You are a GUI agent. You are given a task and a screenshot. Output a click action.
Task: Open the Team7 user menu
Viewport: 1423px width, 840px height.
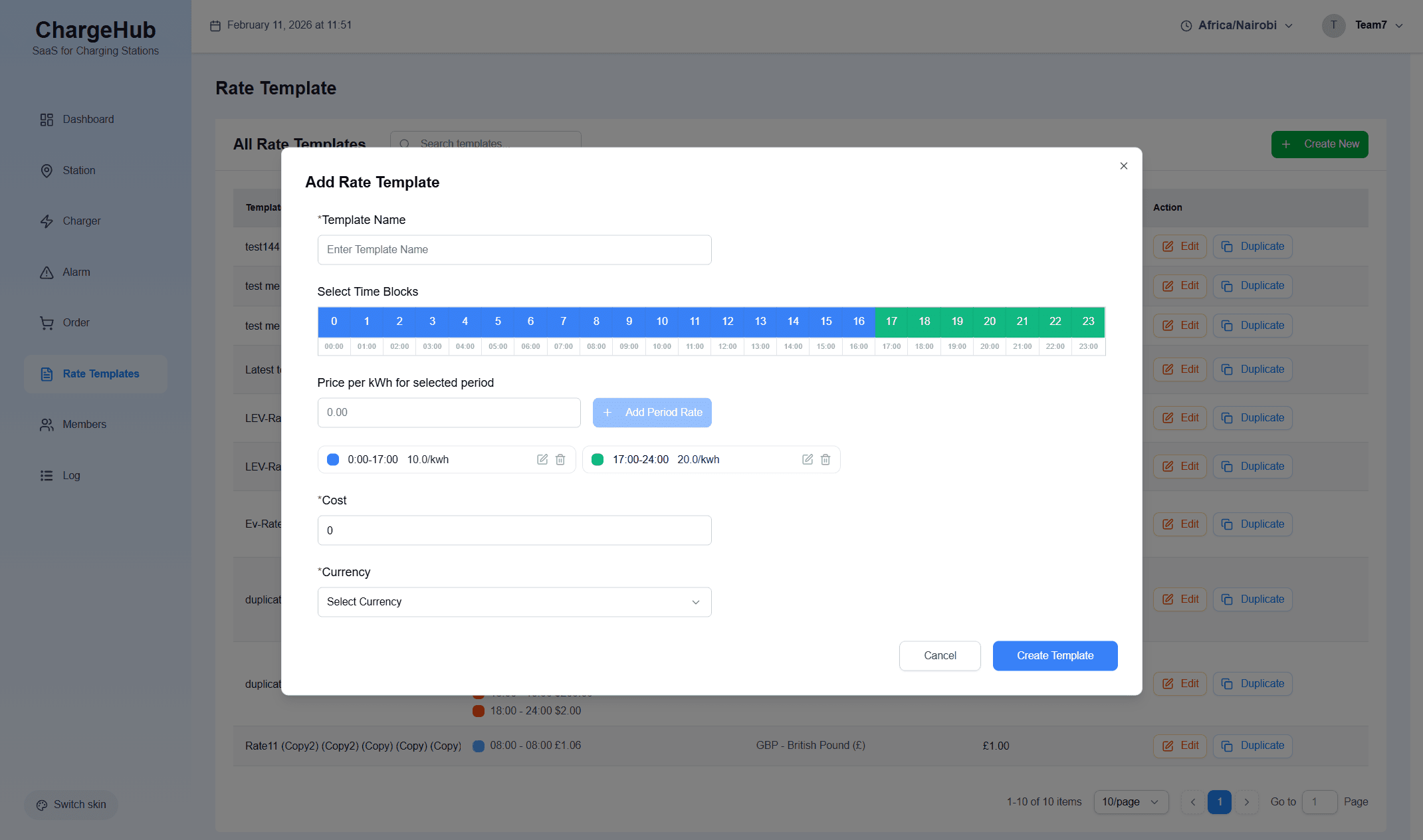(1370, 25)
